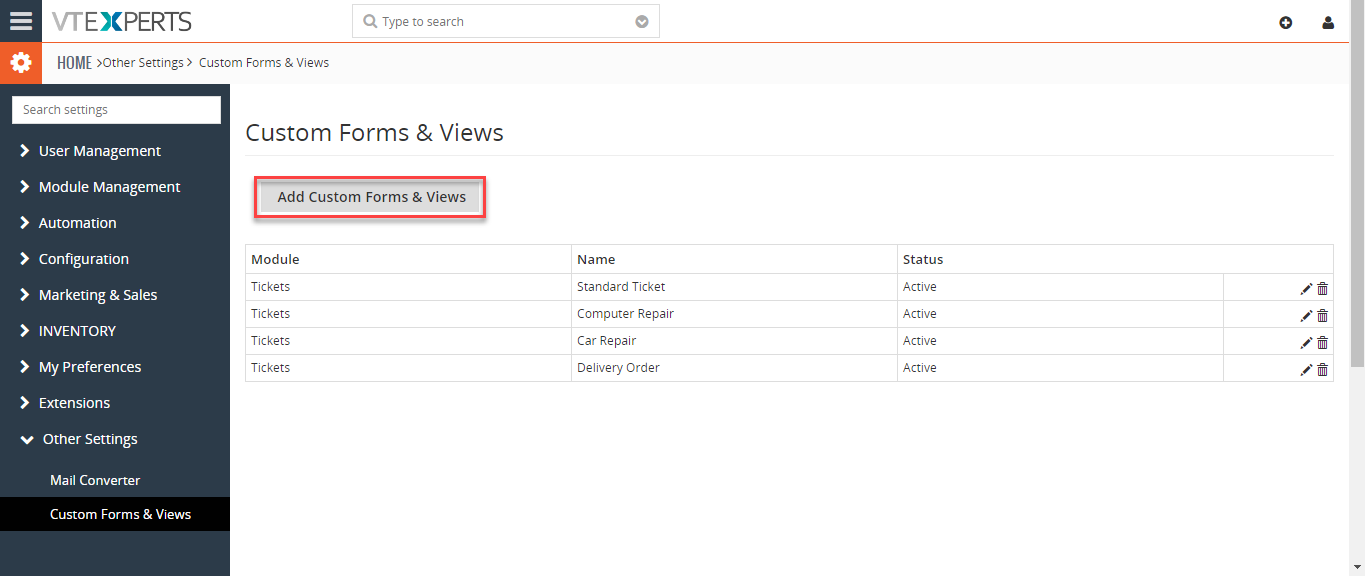
Task: Click the Search settings input field
Action: [x=116, y=110]
